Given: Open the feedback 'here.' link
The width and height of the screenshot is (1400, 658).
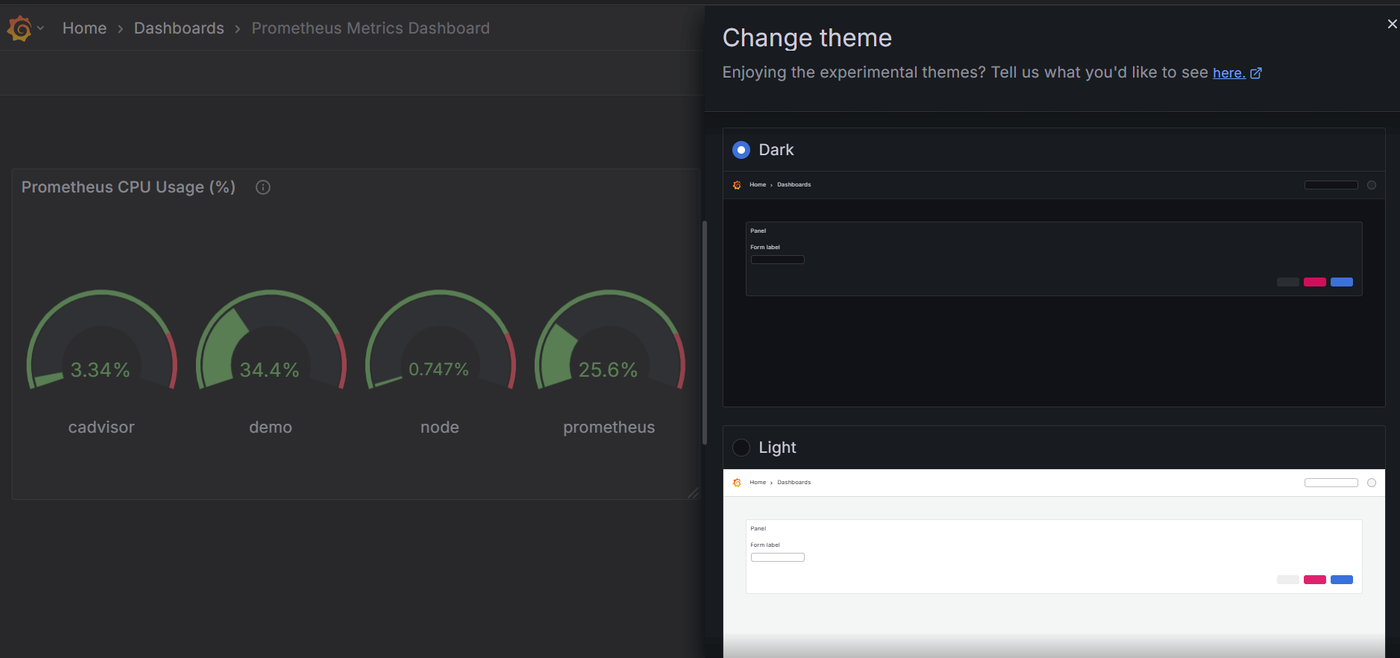Looking at the screenshot, I should (x=1229, y=72).
